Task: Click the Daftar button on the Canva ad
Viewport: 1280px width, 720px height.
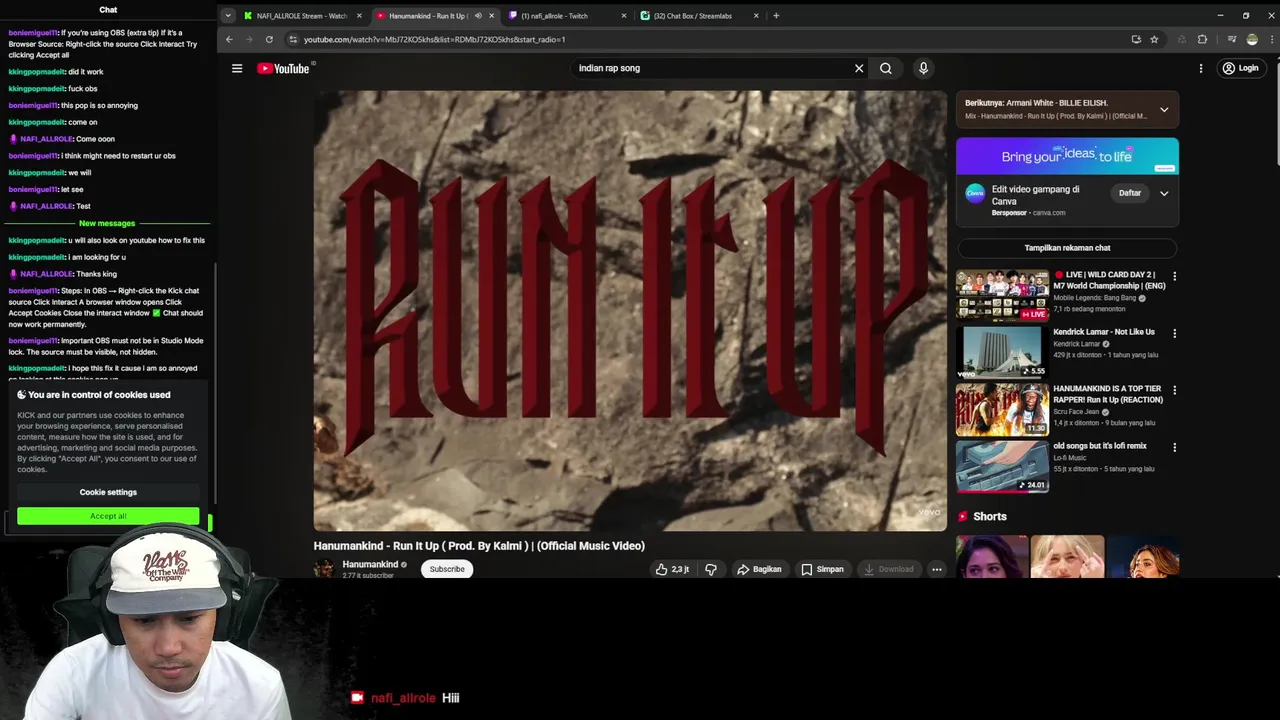Action: pos(1130,193)
